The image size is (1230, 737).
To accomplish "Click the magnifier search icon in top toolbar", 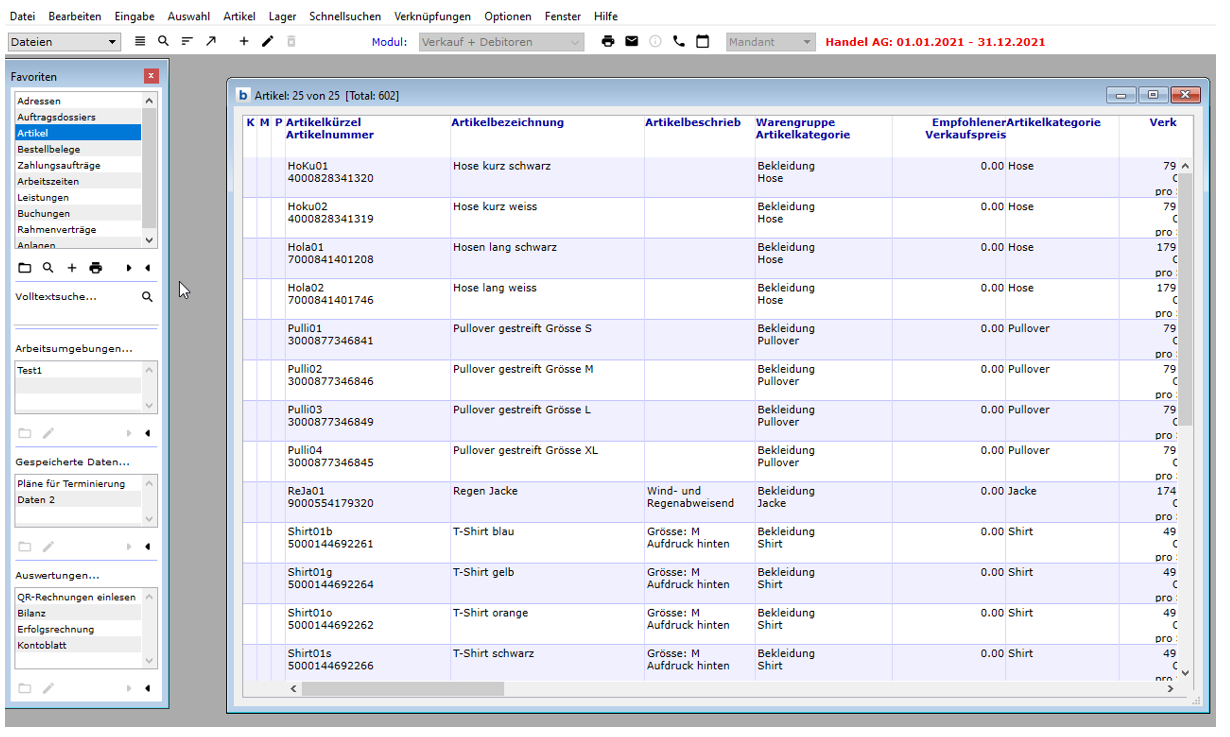I will pyautogui.click(x=163, y=41).
